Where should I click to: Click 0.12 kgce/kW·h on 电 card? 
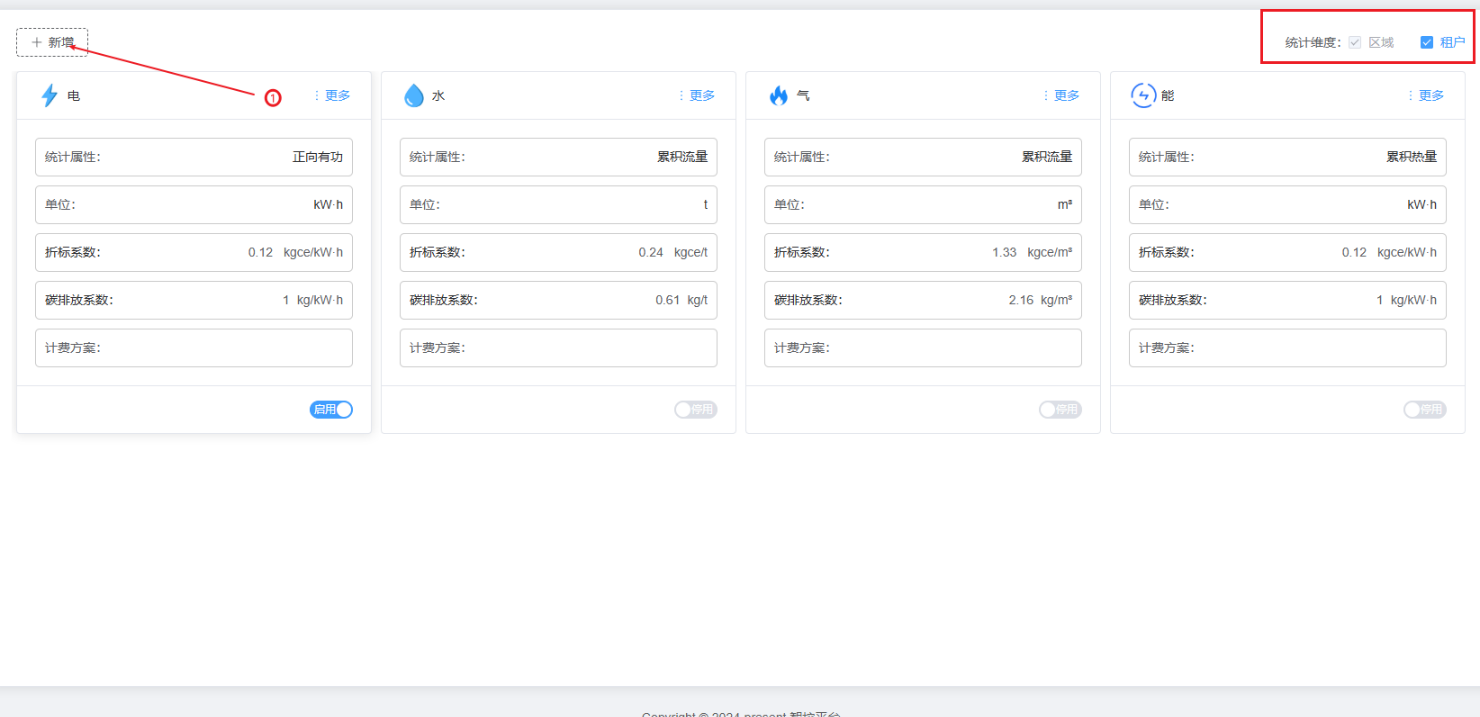pyautogui.click(x=295, y=252)
